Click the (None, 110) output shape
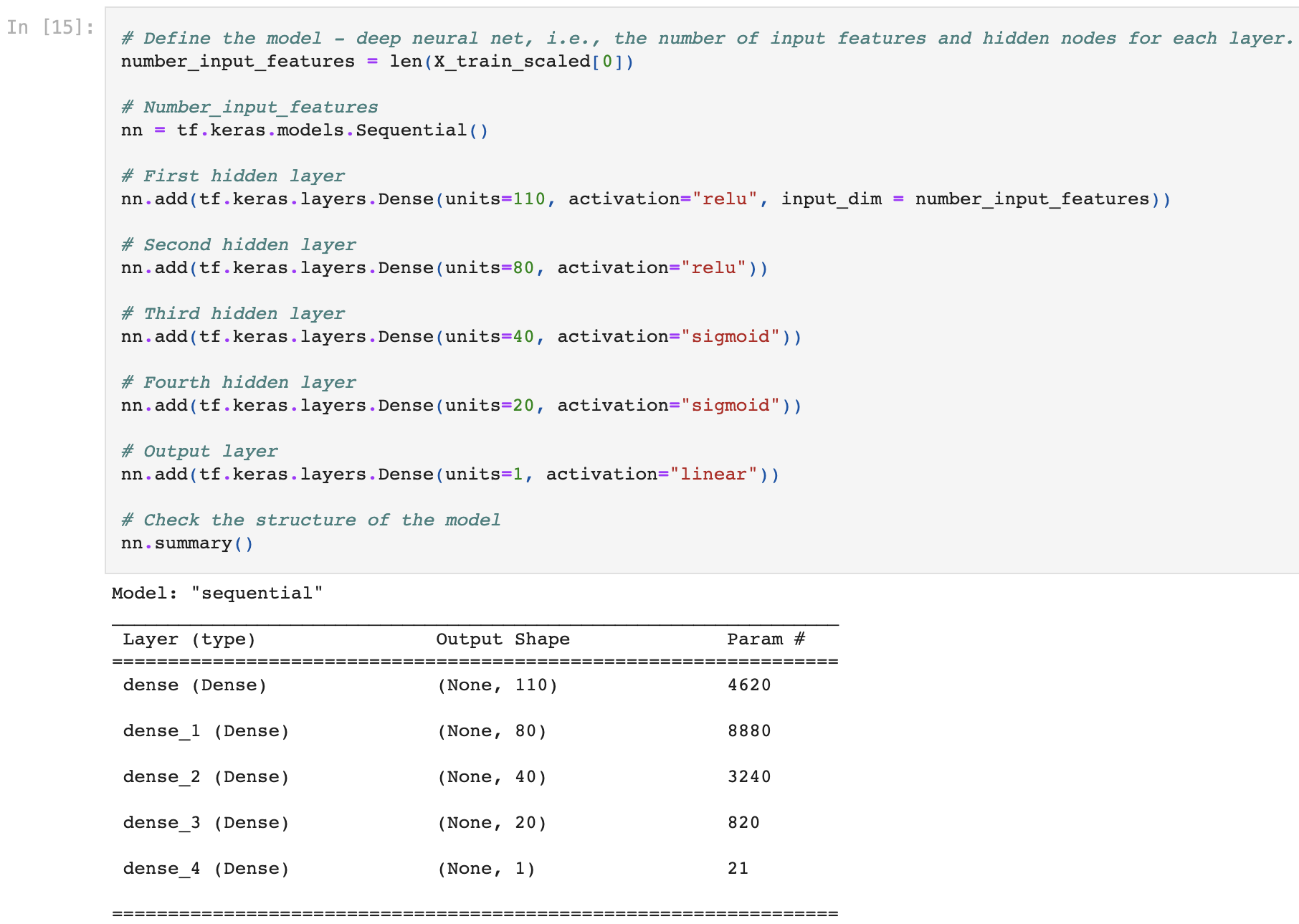Image resolution: width=1299 pixels, height=924 pixels. point(498,685)
